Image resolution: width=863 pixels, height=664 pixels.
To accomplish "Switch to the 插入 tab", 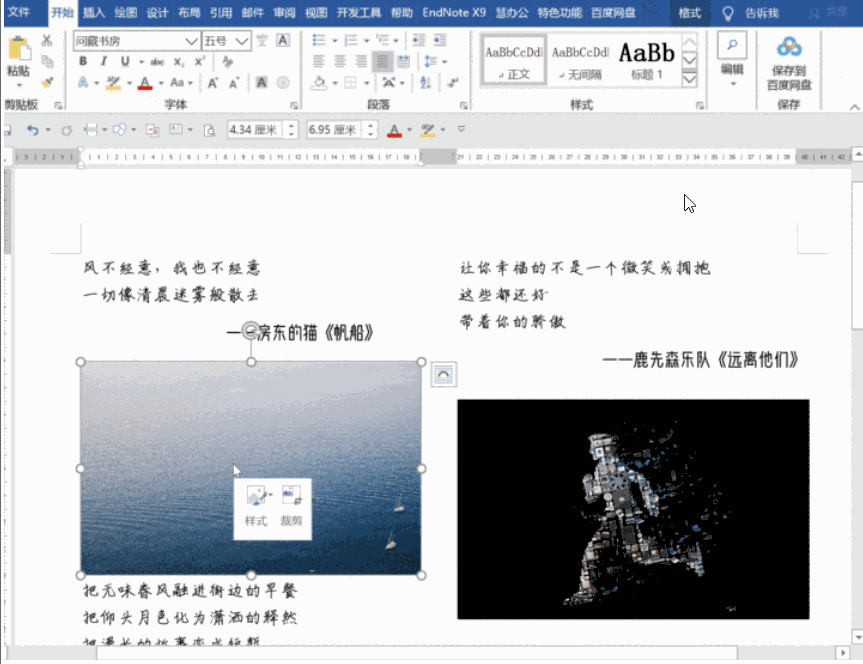I will click(x=94, y=13).
